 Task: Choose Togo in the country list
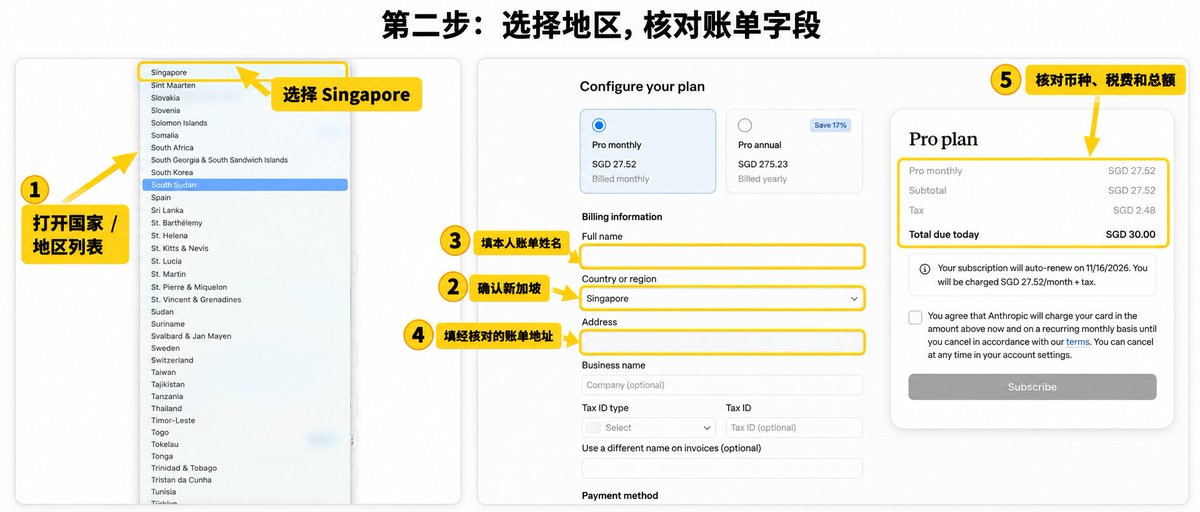click(x=160, y=432)
